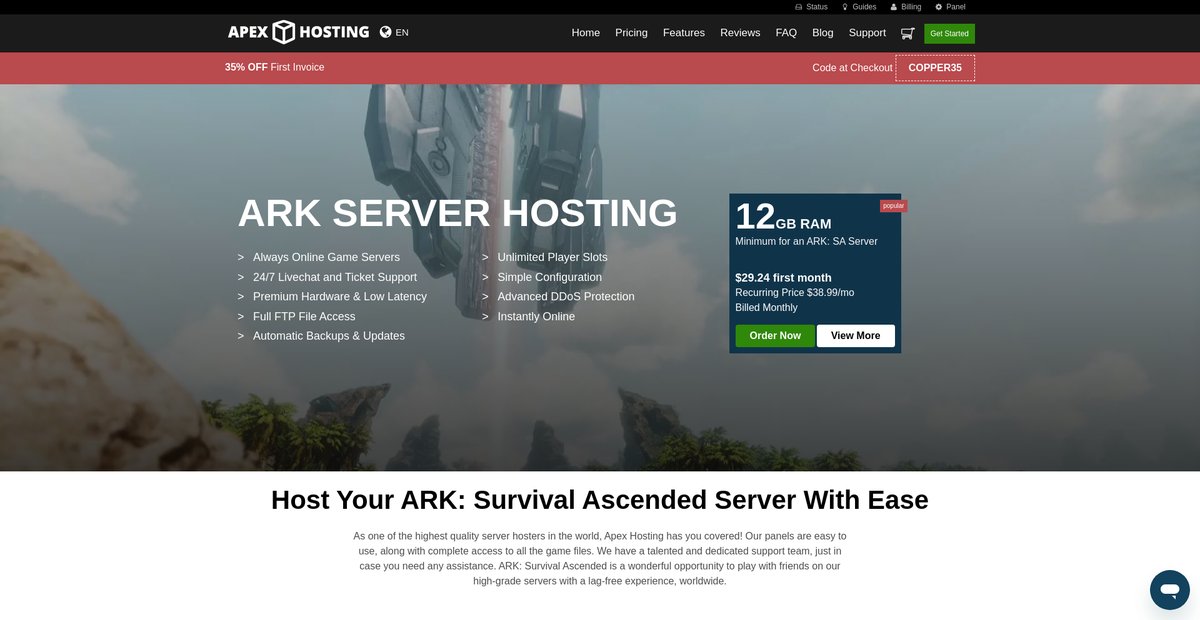Click the ARK SERVER HOSTING heading
1200x620 pixels.
pos(458,213)
